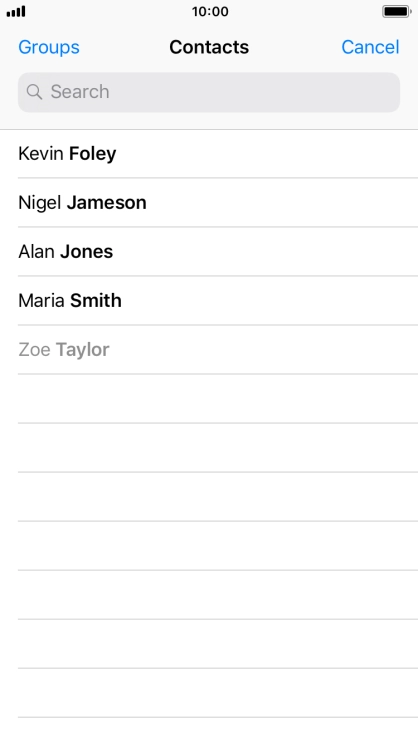Tap the 10:00 clock in status bar
Image resolution: width=418 pixels, height=743 pixels.
point(210,11)
